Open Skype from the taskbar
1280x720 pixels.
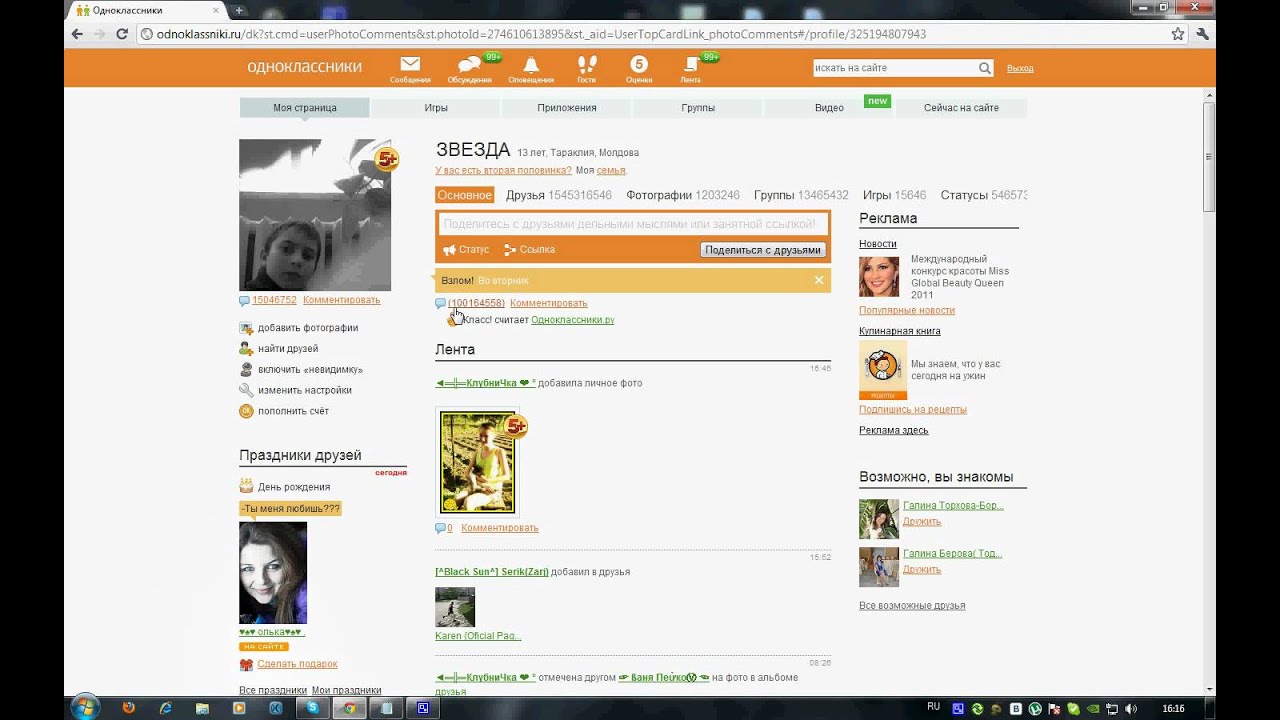coord(313,708)
